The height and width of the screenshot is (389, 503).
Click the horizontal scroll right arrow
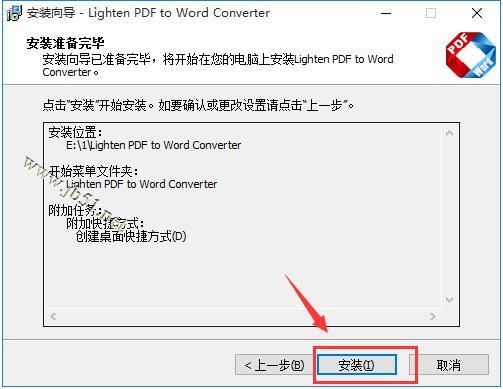(433, 316)
